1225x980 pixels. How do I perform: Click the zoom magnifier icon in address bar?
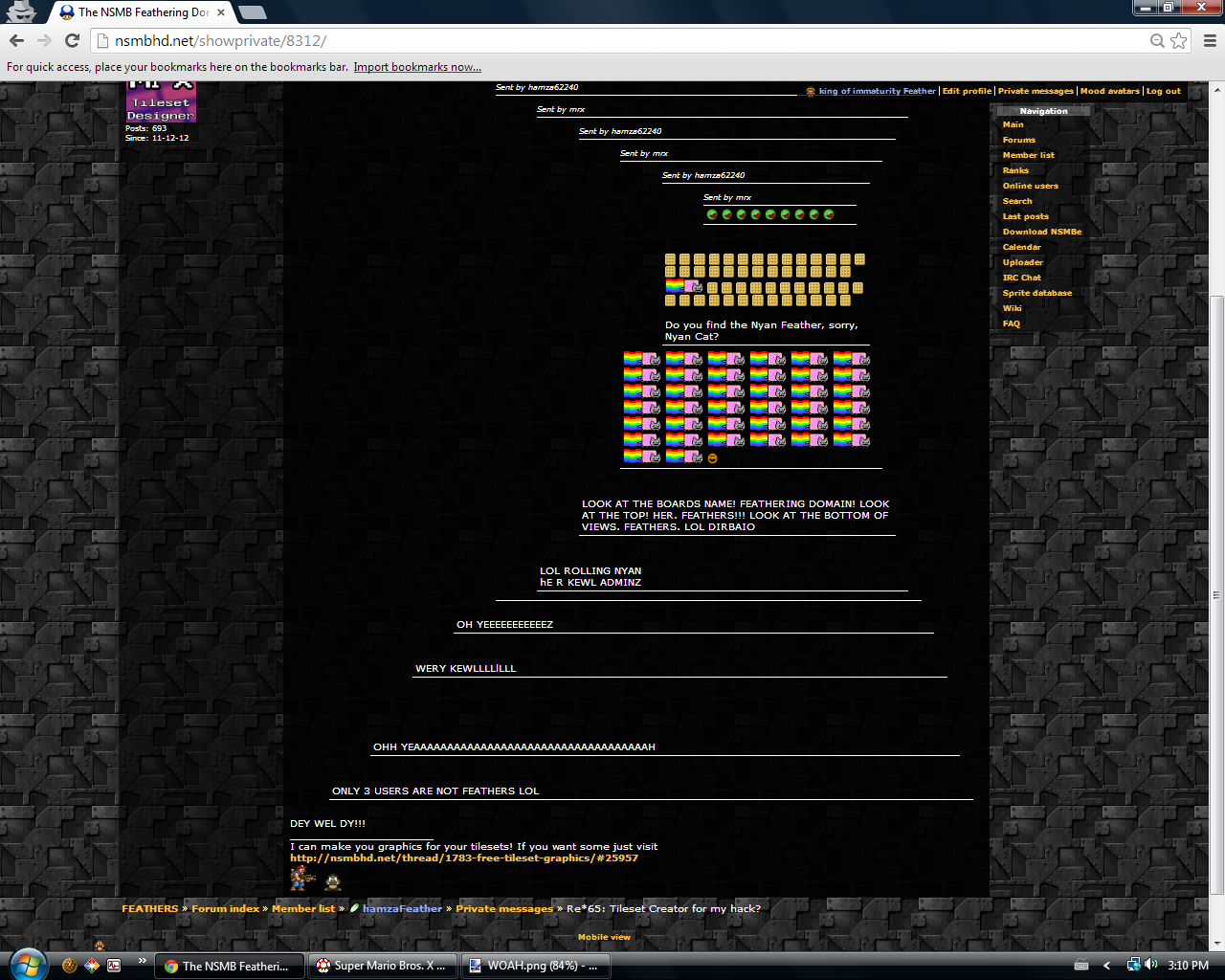[1157, 40]
